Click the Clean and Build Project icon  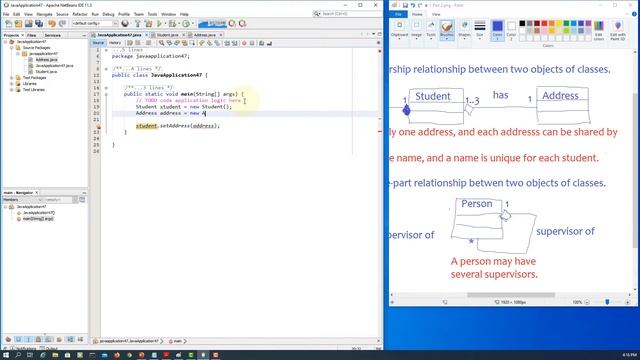pyautogui.click(x=149, y=24)
